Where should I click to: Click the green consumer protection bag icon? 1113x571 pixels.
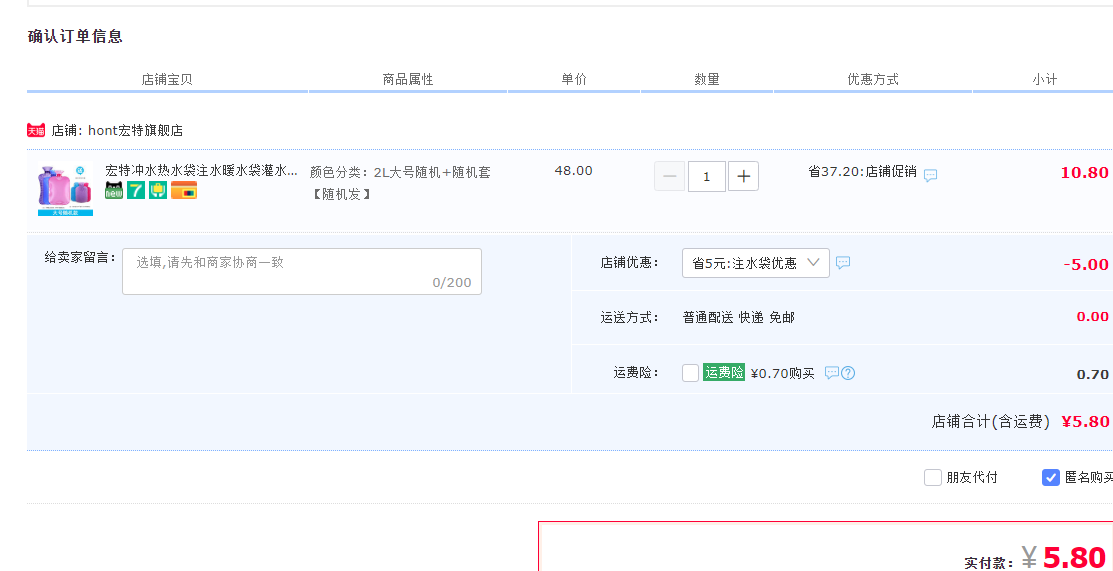tap(158, 190)
